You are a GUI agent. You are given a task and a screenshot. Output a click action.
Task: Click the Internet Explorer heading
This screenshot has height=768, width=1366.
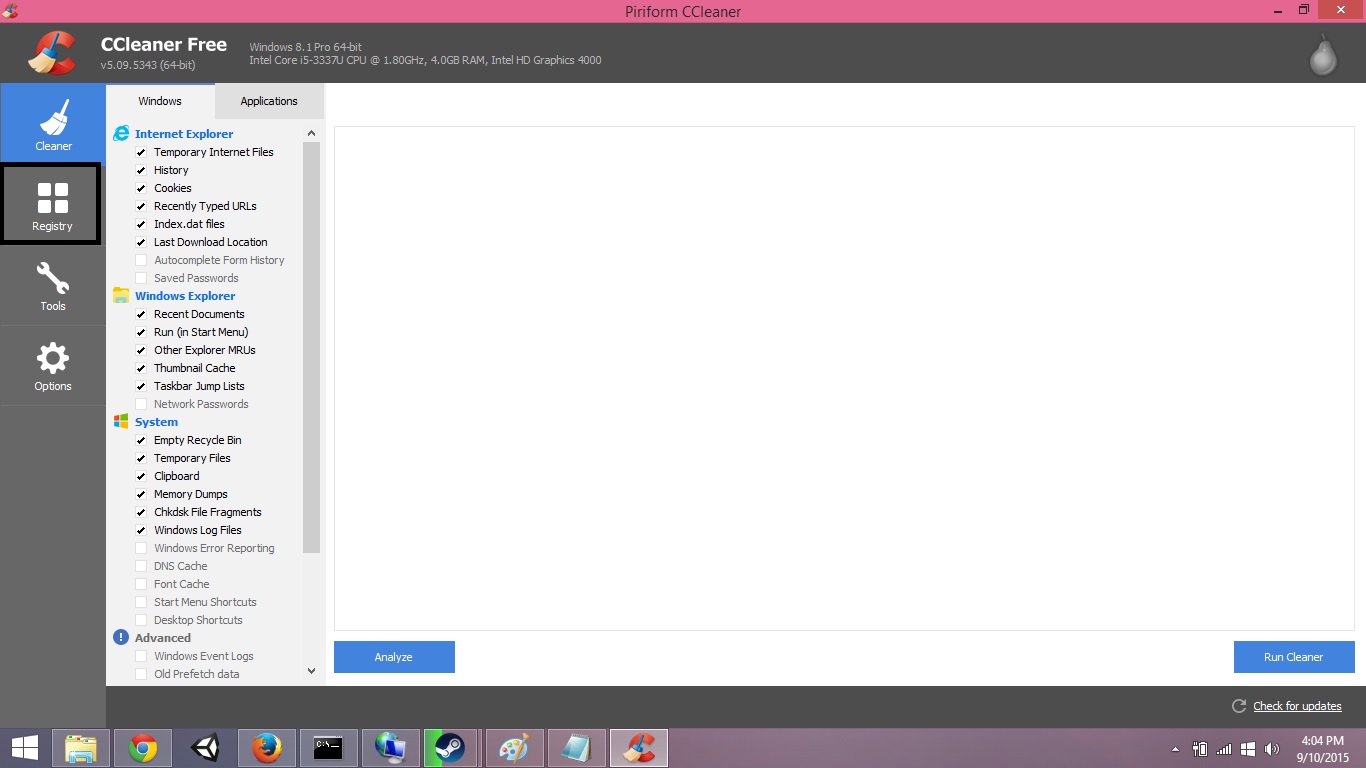[x=184, y=133]
